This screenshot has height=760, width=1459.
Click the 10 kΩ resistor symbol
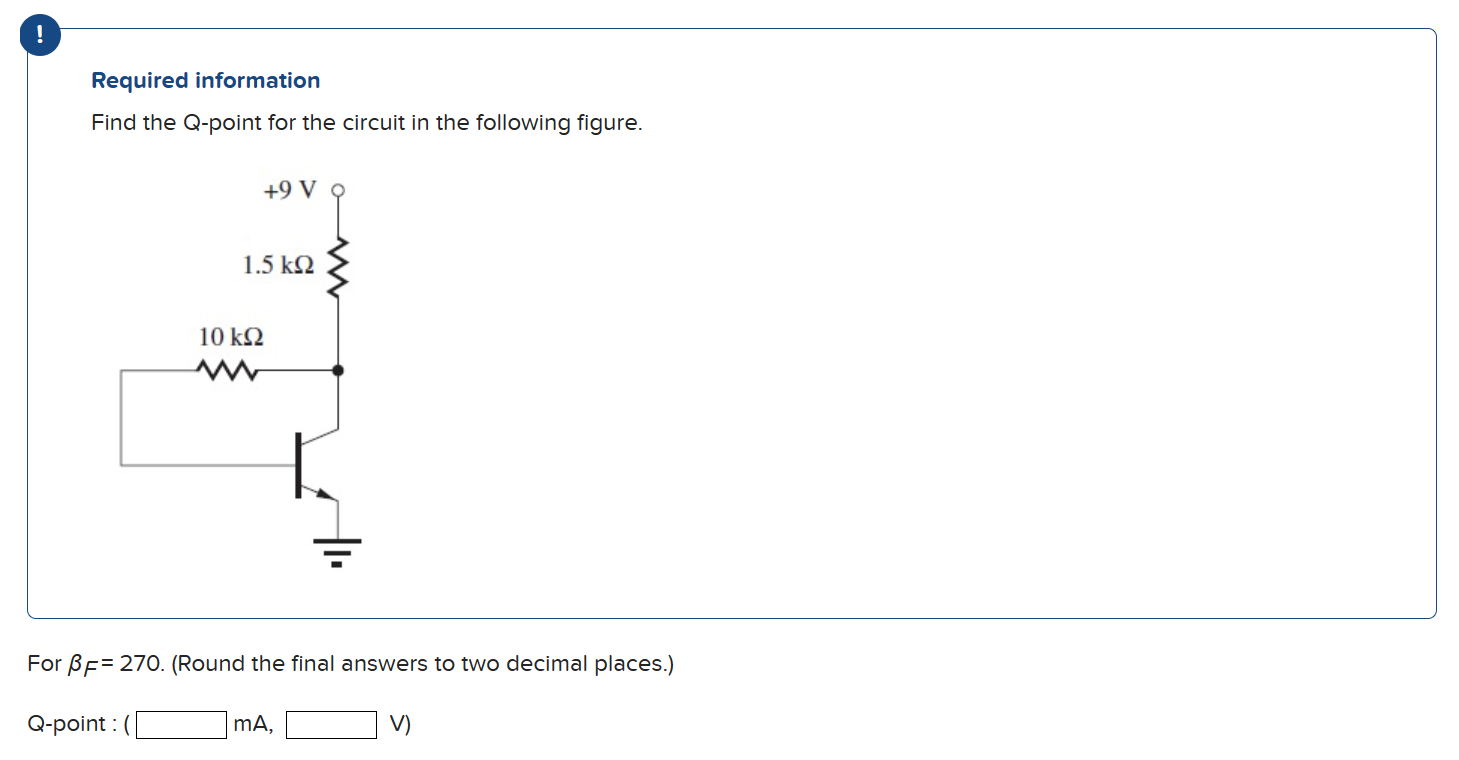pos(228,369)
